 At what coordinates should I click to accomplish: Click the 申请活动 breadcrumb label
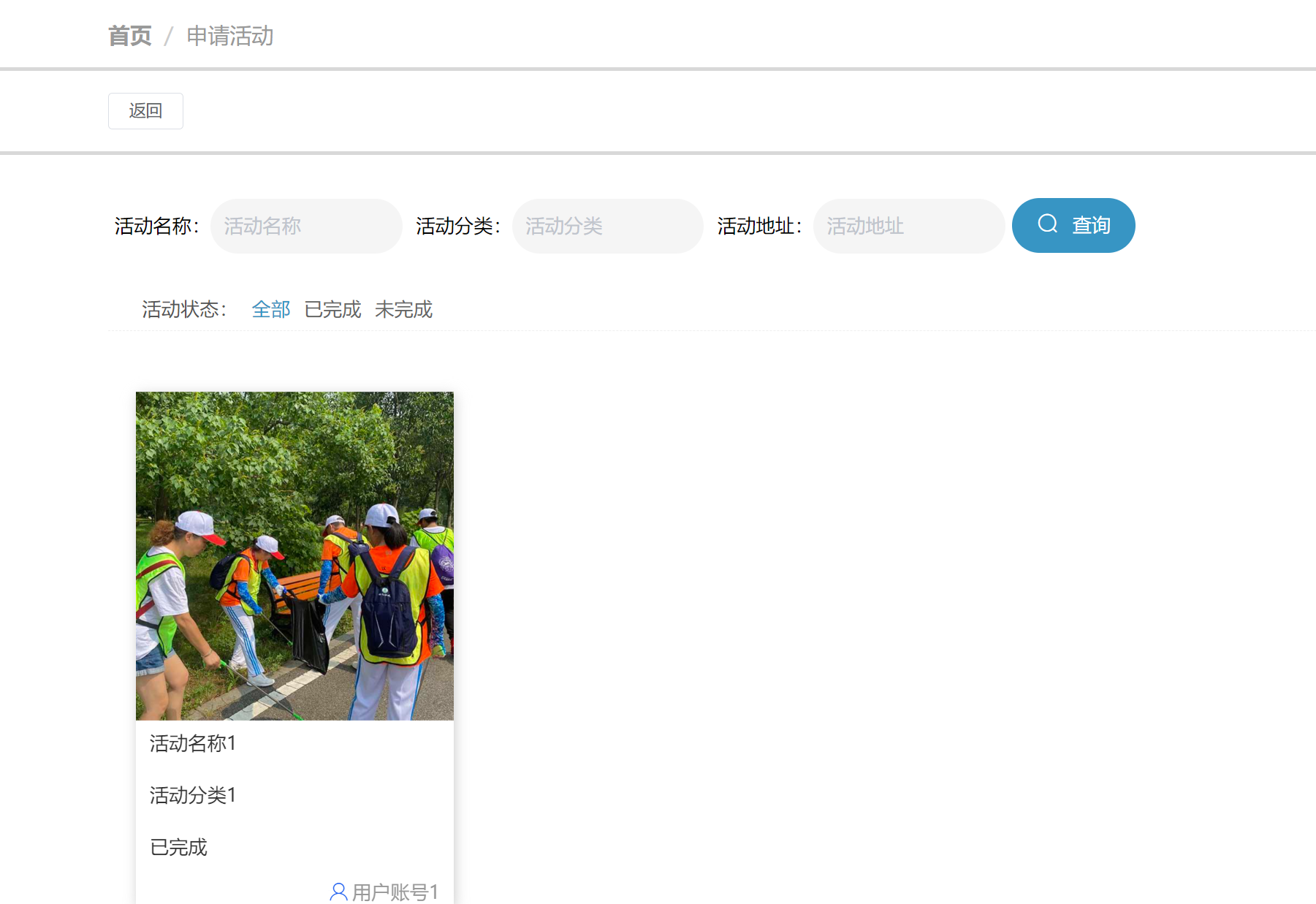coord(229,35)
